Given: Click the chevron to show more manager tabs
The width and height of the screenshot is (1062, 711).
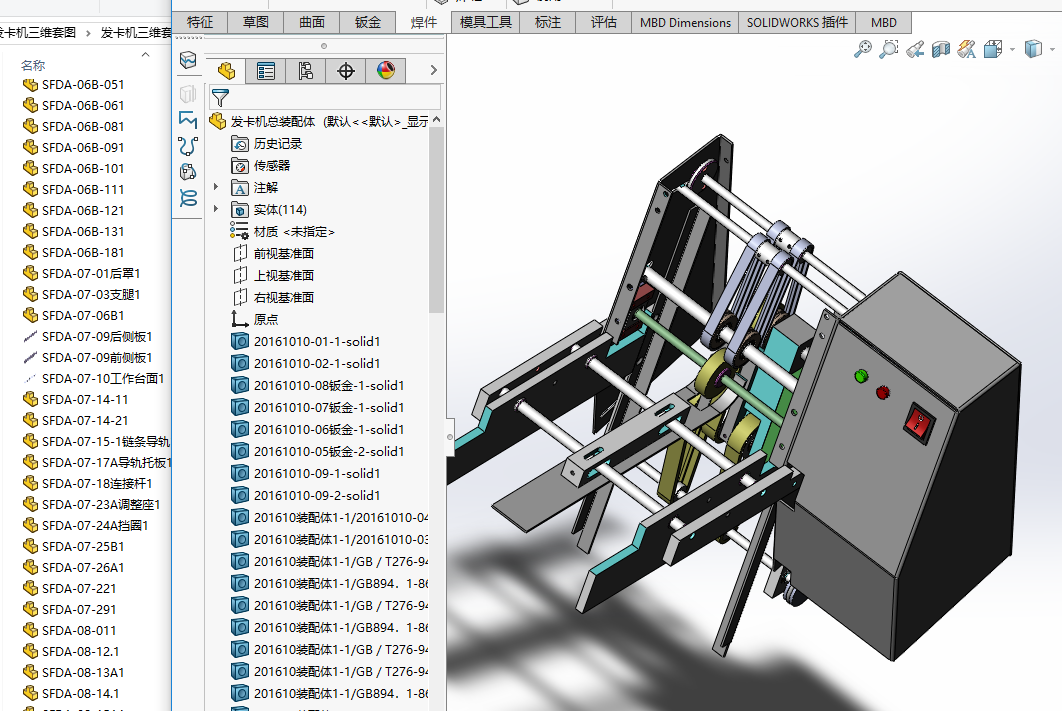Looking at the screenshot, I should point(433,70).
